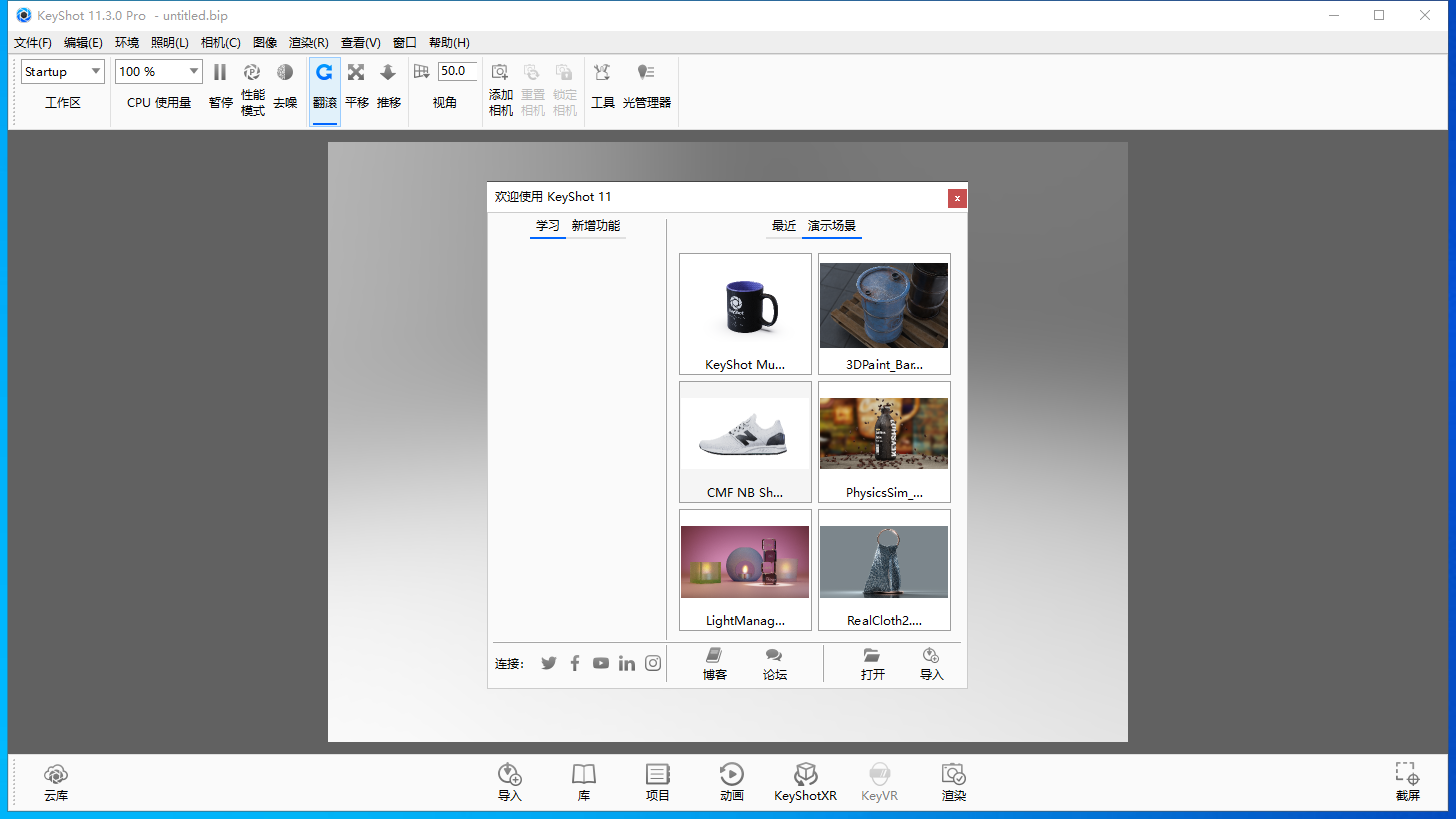Open the Camera (相机) menu
This screenshot has width=1456, height=819.
(x=221, y=43)
